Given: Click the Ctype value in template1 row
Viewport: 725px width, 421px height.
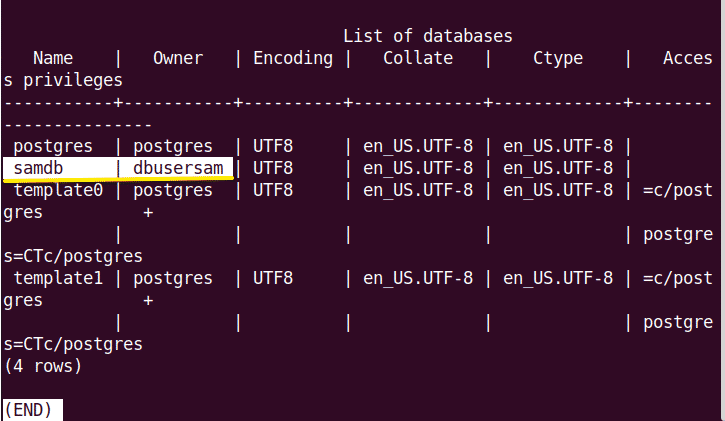Looking at the screenshot, I should pyautogui.click(x=558, y=278).
